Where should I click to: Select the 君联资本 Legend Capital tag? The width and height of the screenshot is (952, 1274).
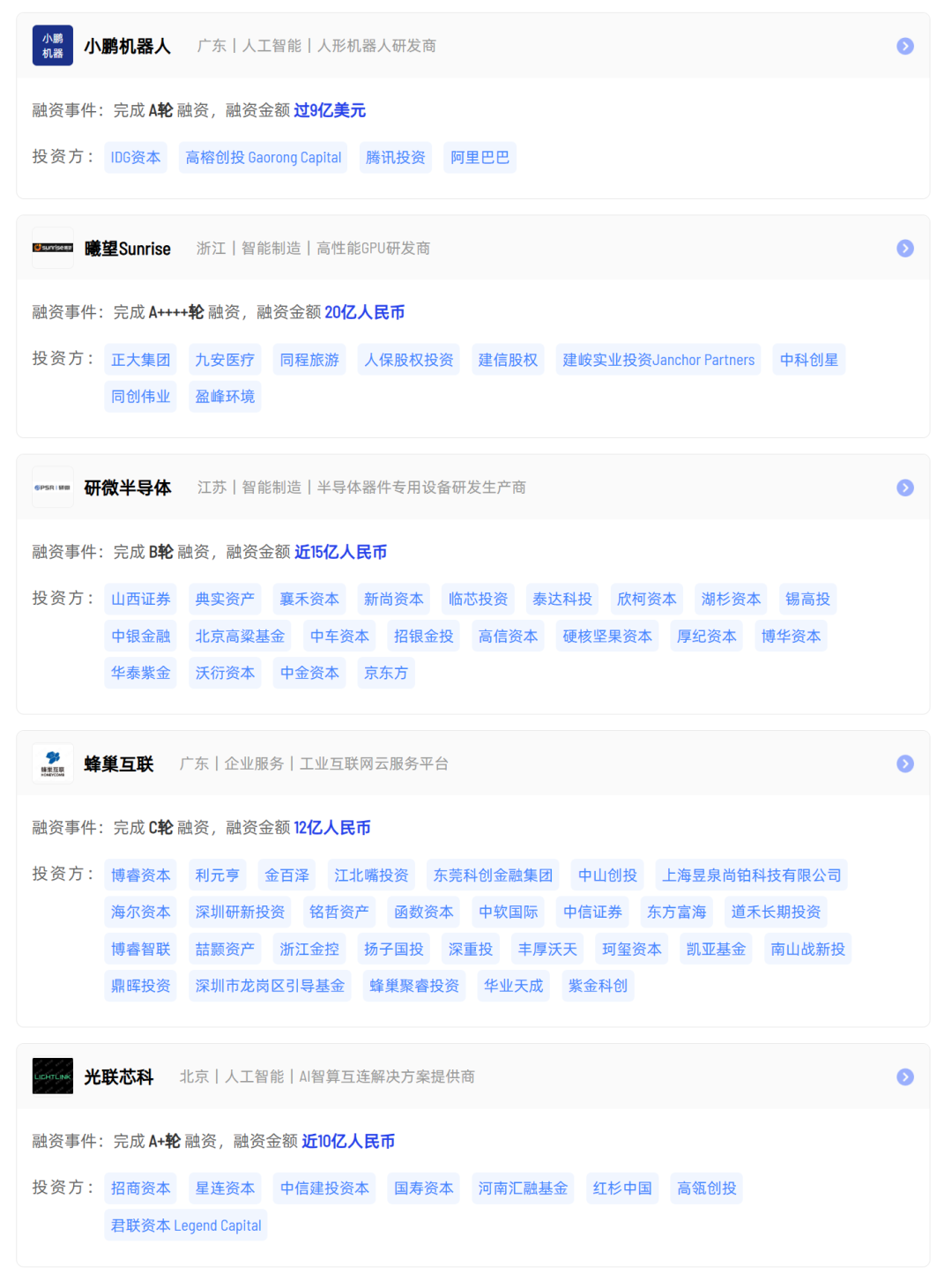pos(186,1226)
